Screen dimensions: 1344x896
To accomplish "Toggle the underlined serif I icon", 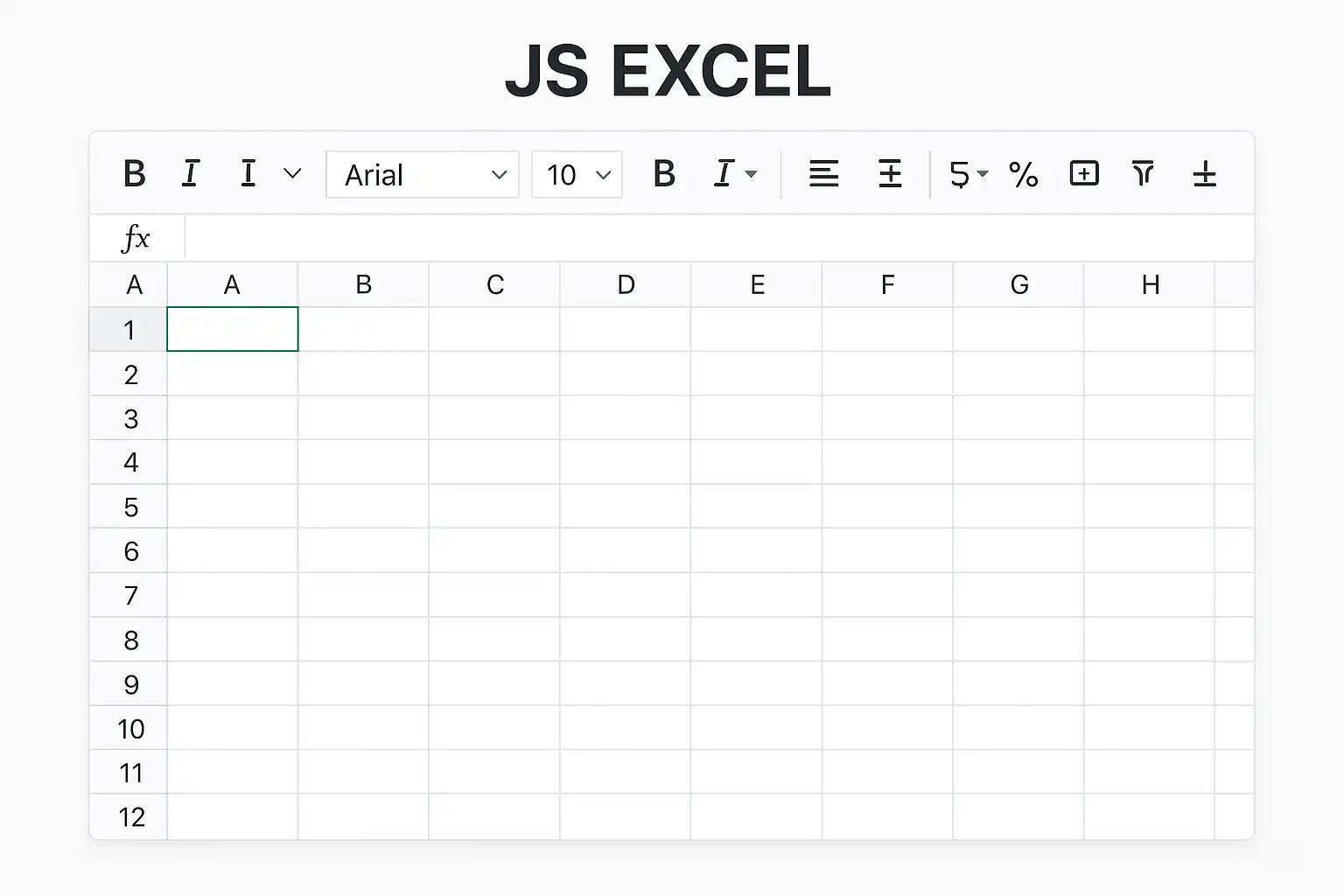I will tap(248, 174).
